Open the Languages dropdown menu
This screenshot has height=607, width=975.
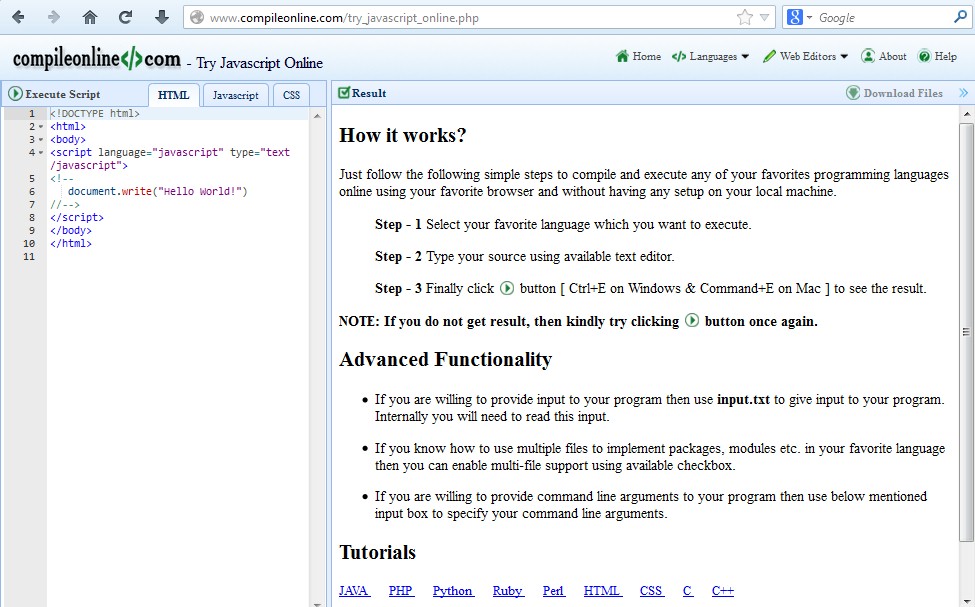(711, 57)
